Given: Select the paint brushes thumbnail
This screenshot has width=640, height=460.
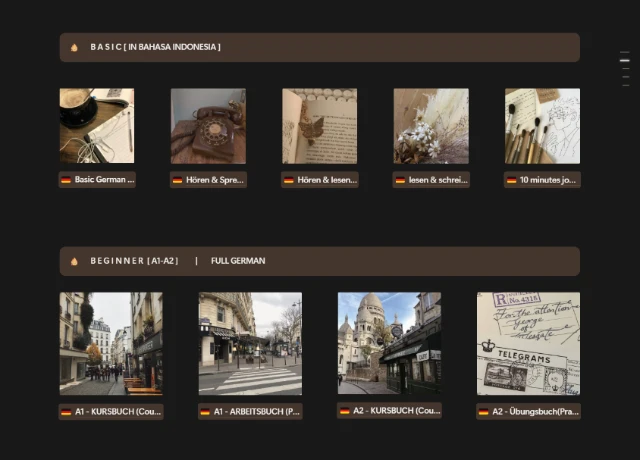Looking at the screenshot, I should [542, 126].
